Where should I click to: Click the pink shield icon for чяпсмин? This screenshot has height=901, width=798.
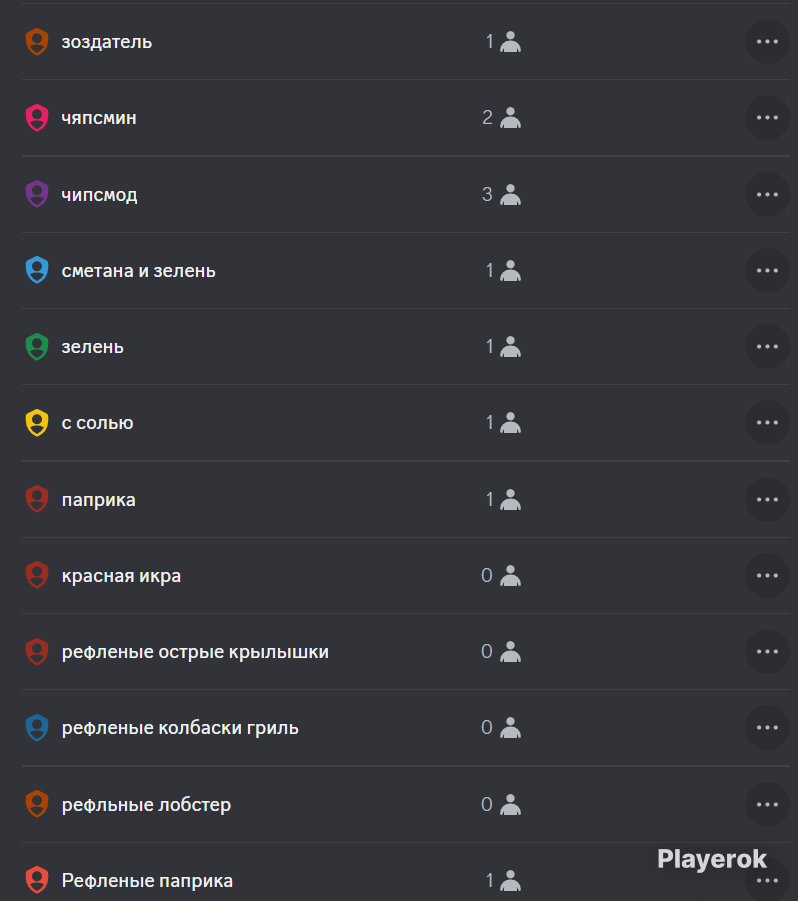tap(37, 118)
